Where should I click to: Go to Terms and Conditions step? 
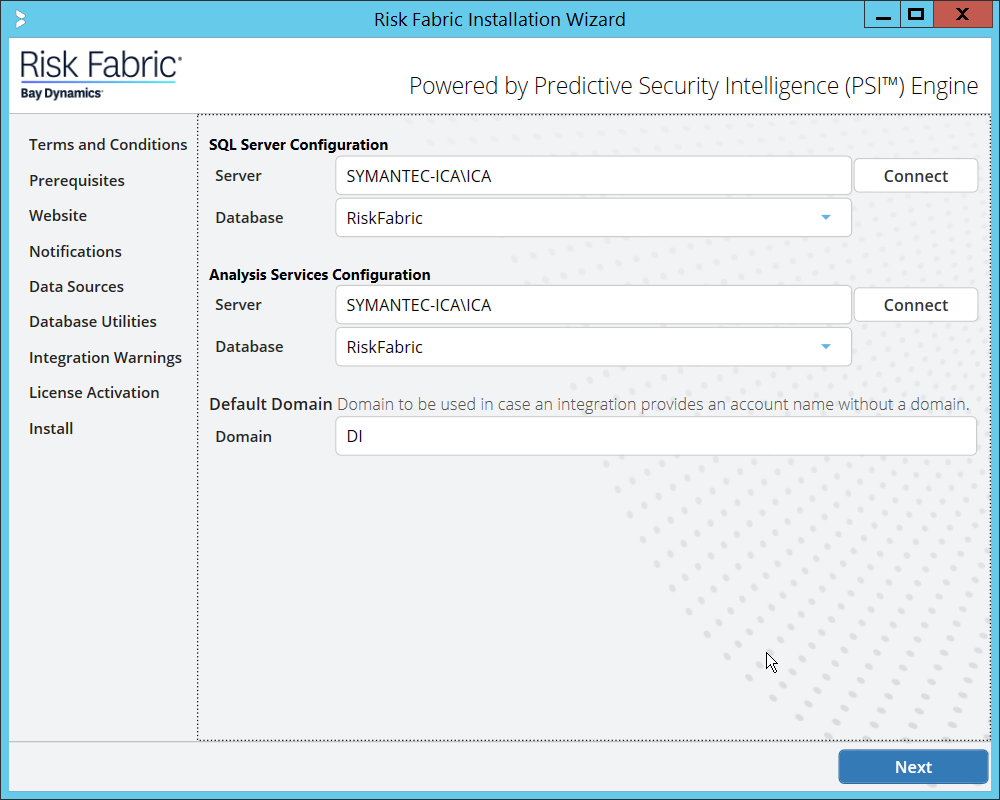108,145
